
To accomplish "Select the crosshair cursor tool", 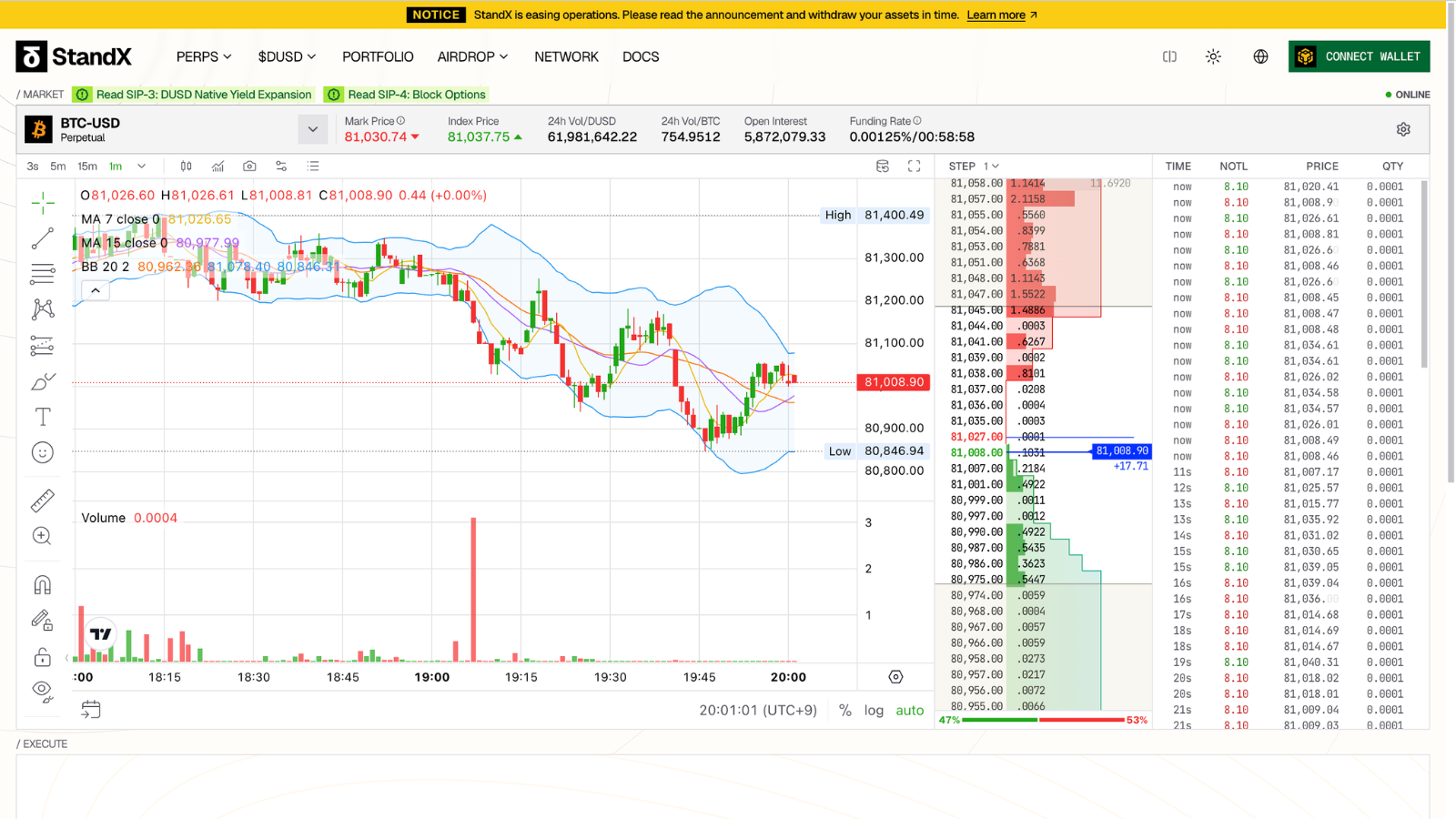I will (x=43, y=202).
